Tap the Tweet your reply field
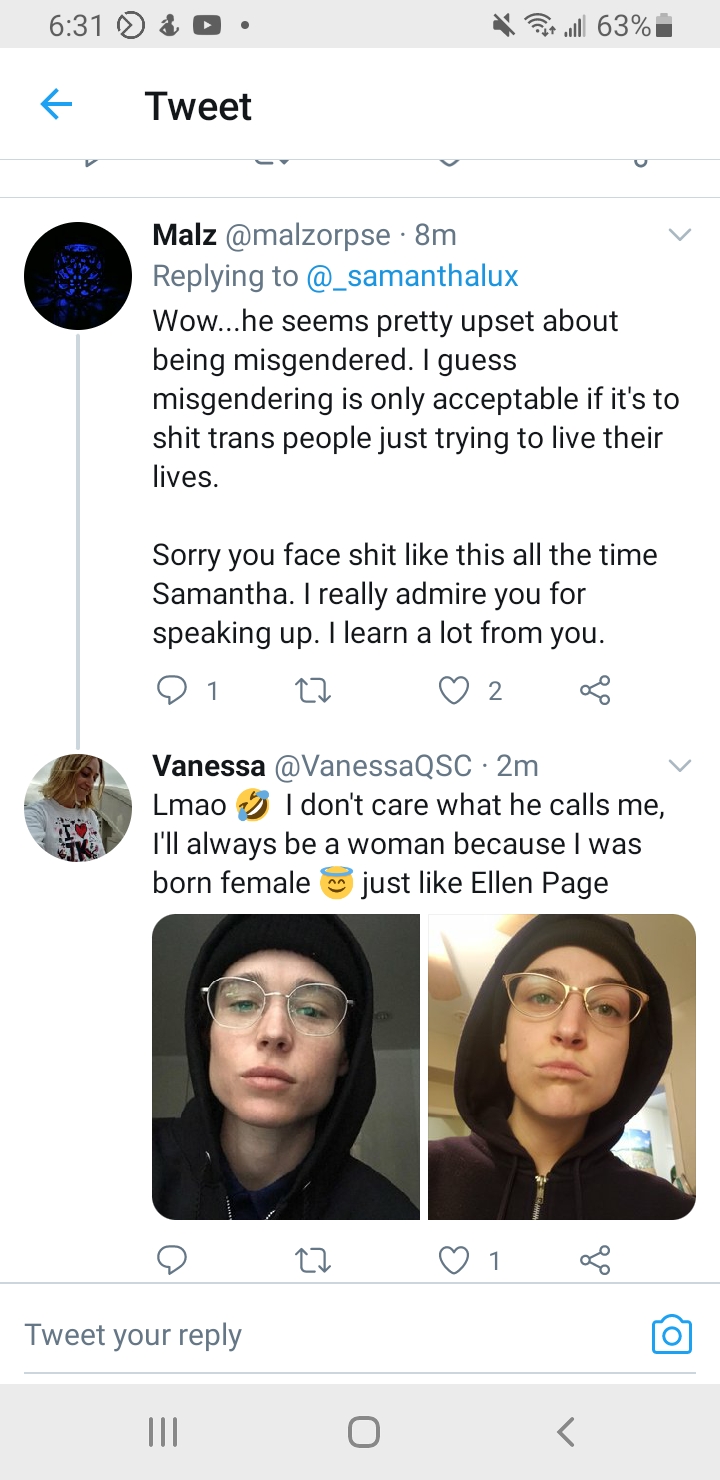The height and width of the screenshot is (1480, 720). (320, 1335)
